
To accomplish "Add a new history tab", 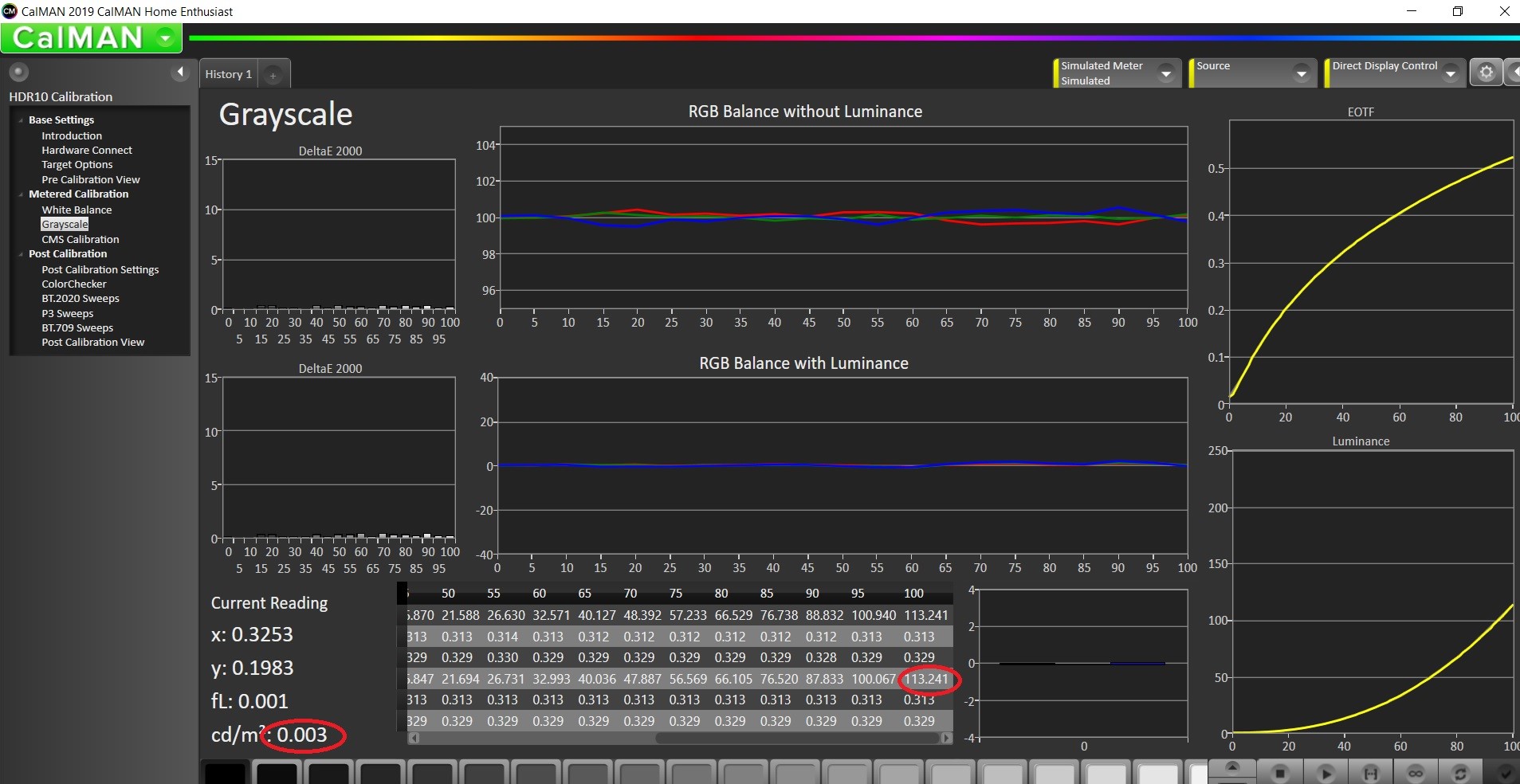I will (x=273, y=75).
